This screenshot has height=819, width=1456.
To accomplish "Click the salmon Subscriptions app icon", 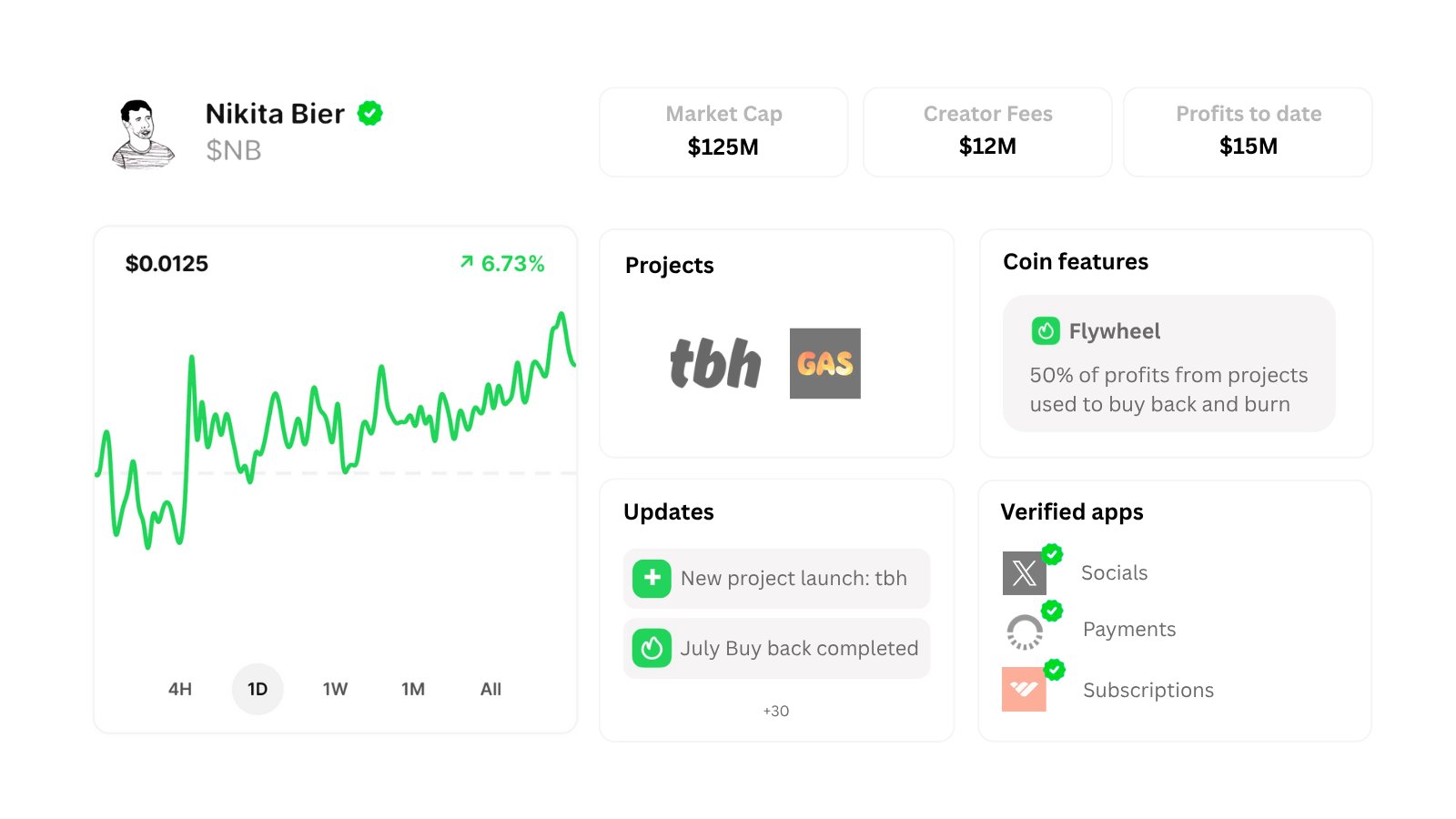I will coord(1024,689).
